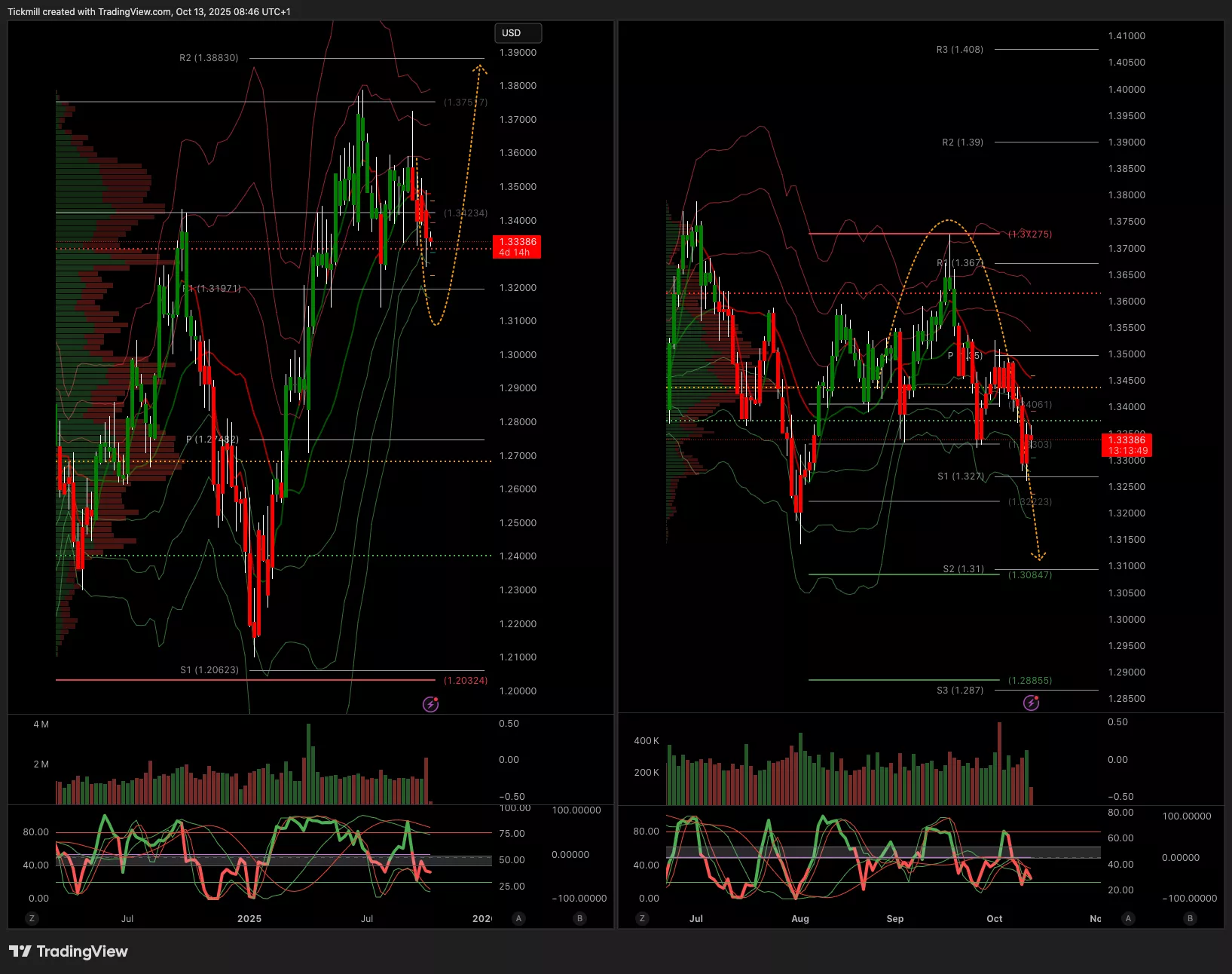Click the 2025 label on left time axis
The width and height of the screenshot is (1232, 974).
pos(249,918)
